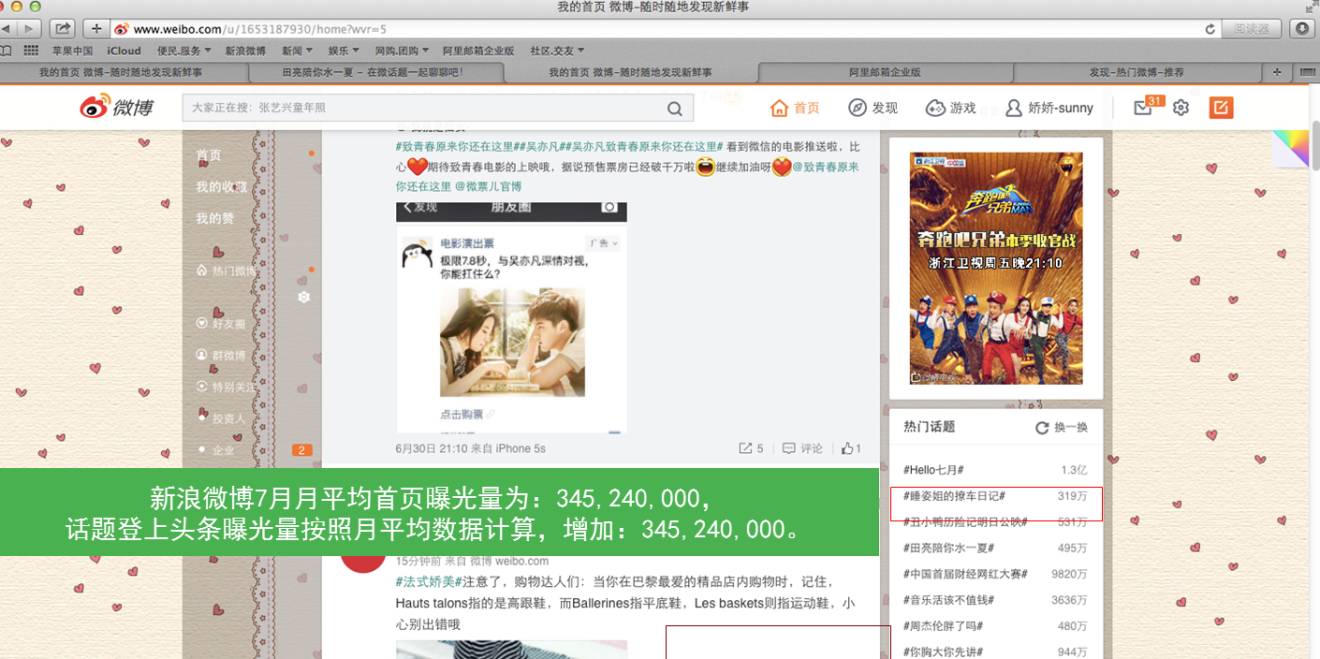Open 发现 from Weibo top navigation
Viewport: 1320px width, 659px height.
tap(873, 108)
